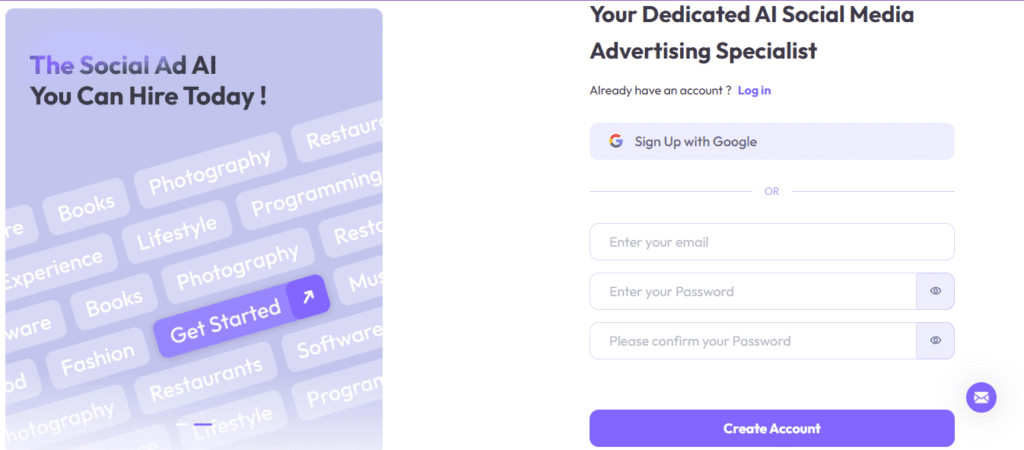Switch to the first carousel slide indicator

coord(182,425)
